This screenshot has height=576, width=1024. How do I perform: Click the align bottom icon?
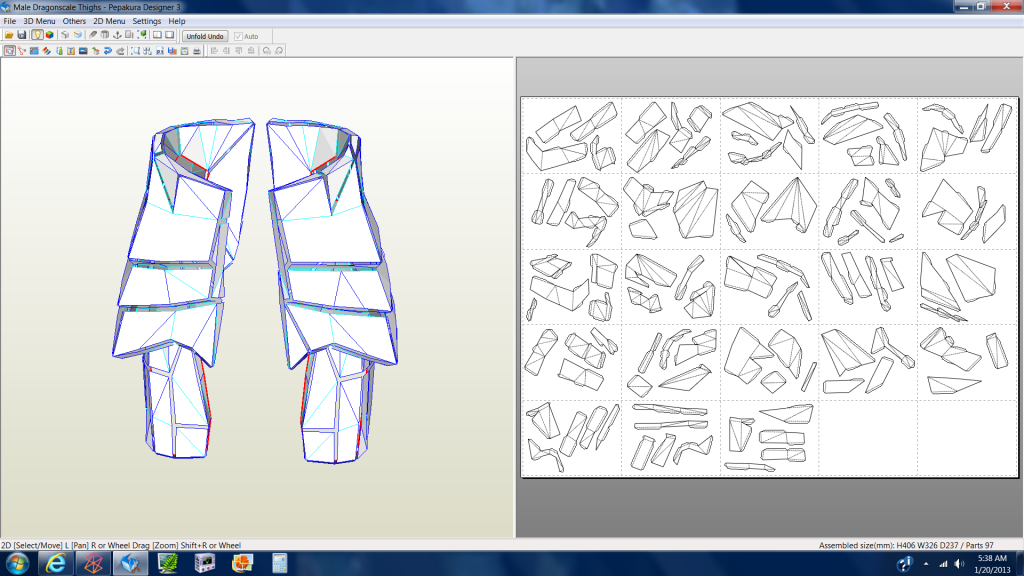251,51
